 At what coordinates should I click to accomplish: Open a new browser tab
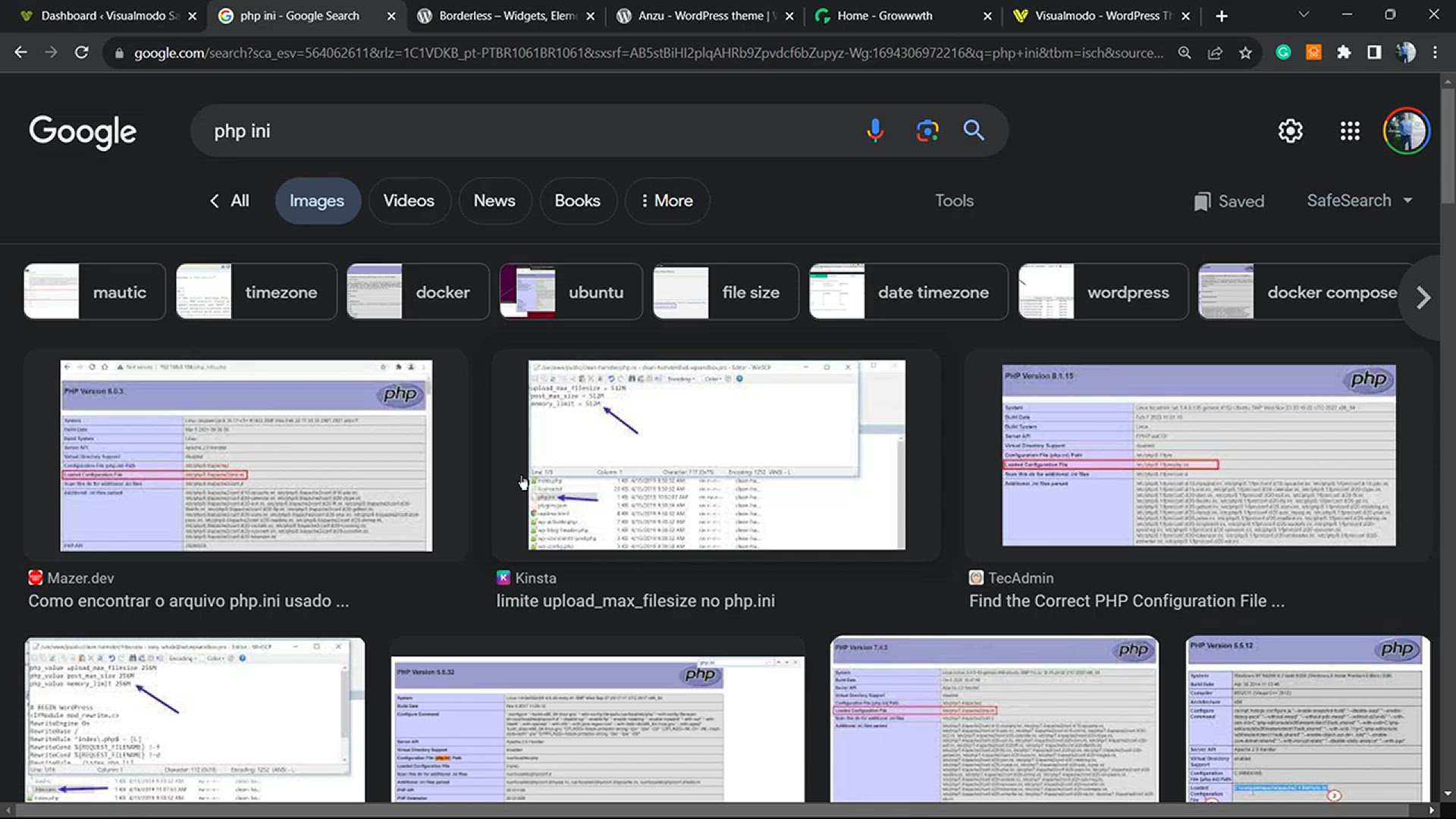1221,16
